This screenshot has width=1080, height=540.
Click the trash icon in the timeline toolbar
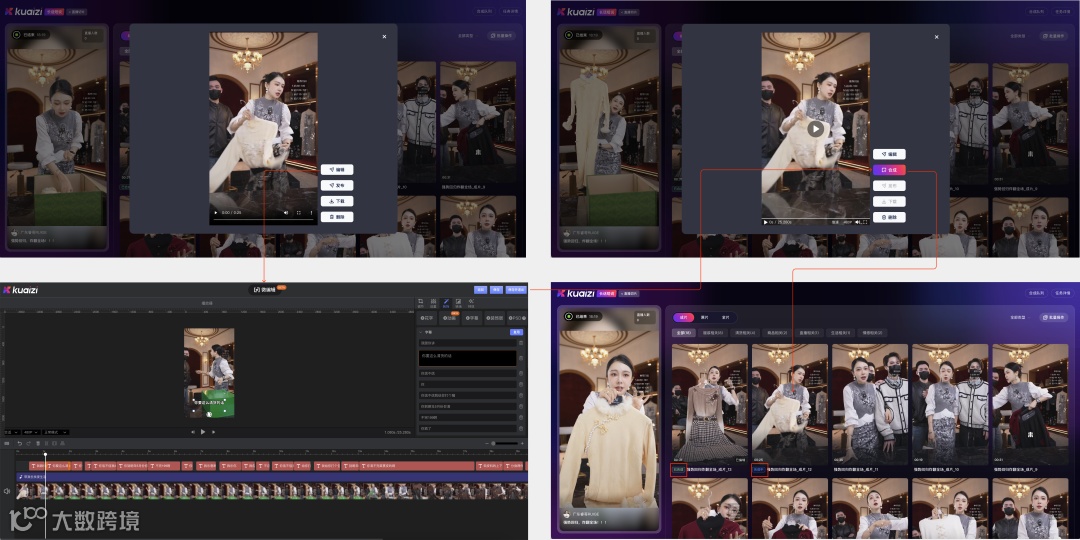[37, 443]
